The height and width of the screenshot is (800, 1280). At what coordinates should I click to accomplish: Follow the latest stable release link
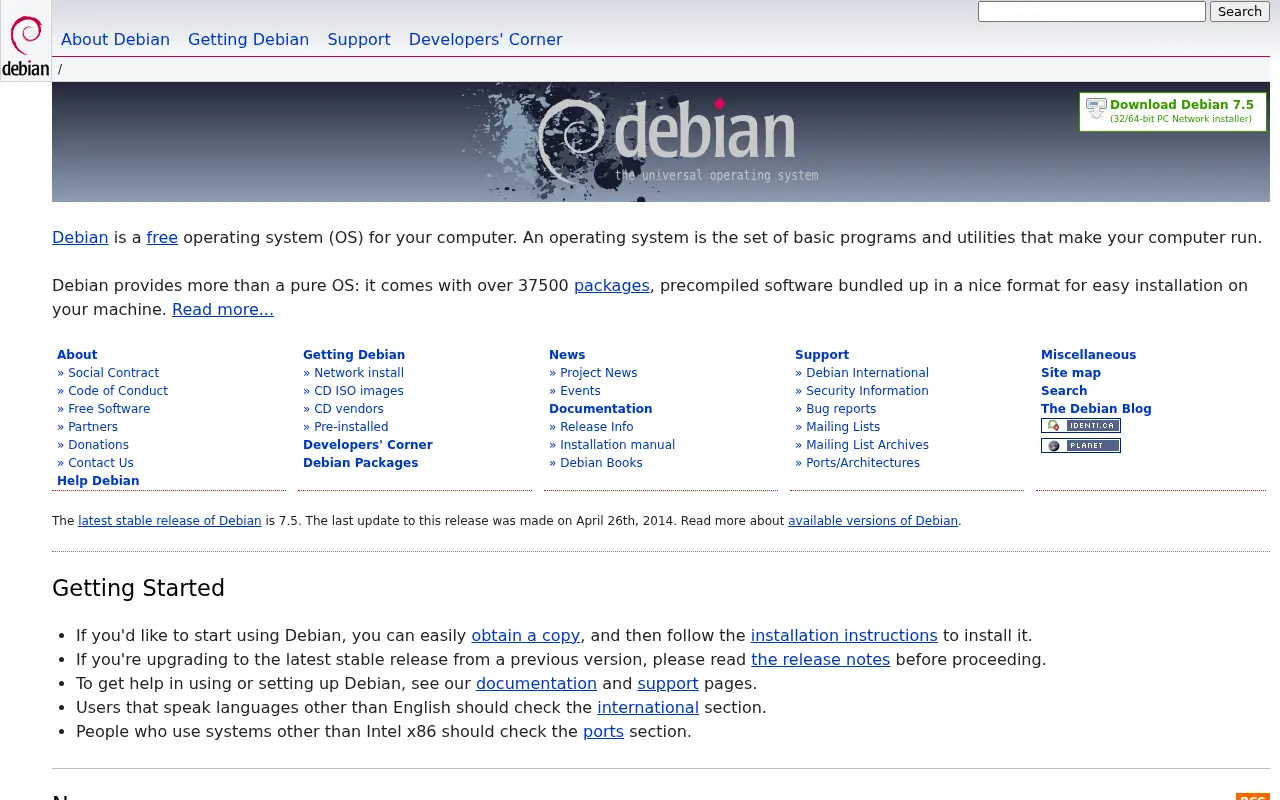point(170,521)
